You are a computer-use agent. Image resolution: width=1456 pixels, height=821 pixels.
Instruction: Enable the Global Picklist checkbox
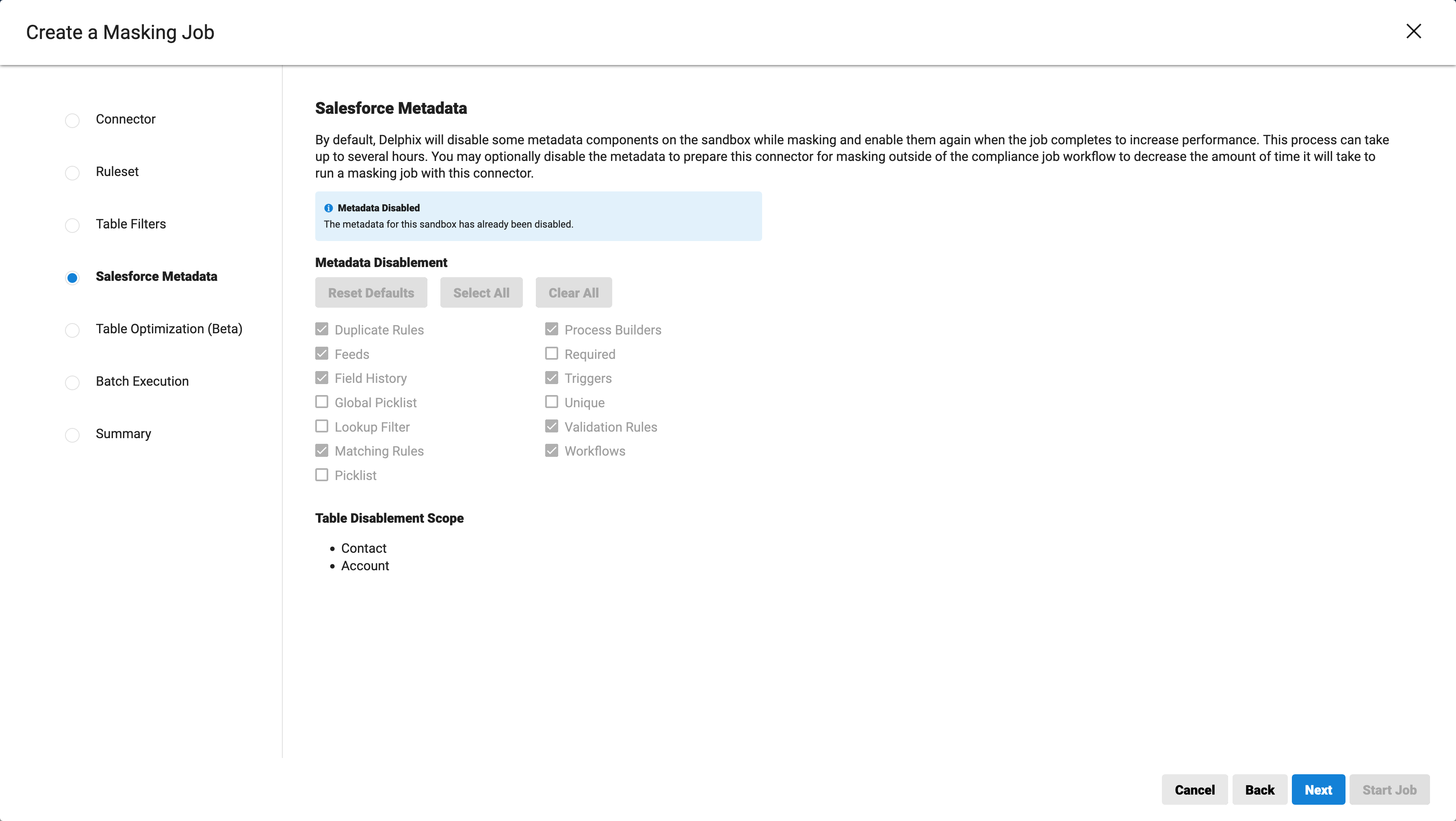(x=322, y=402)
